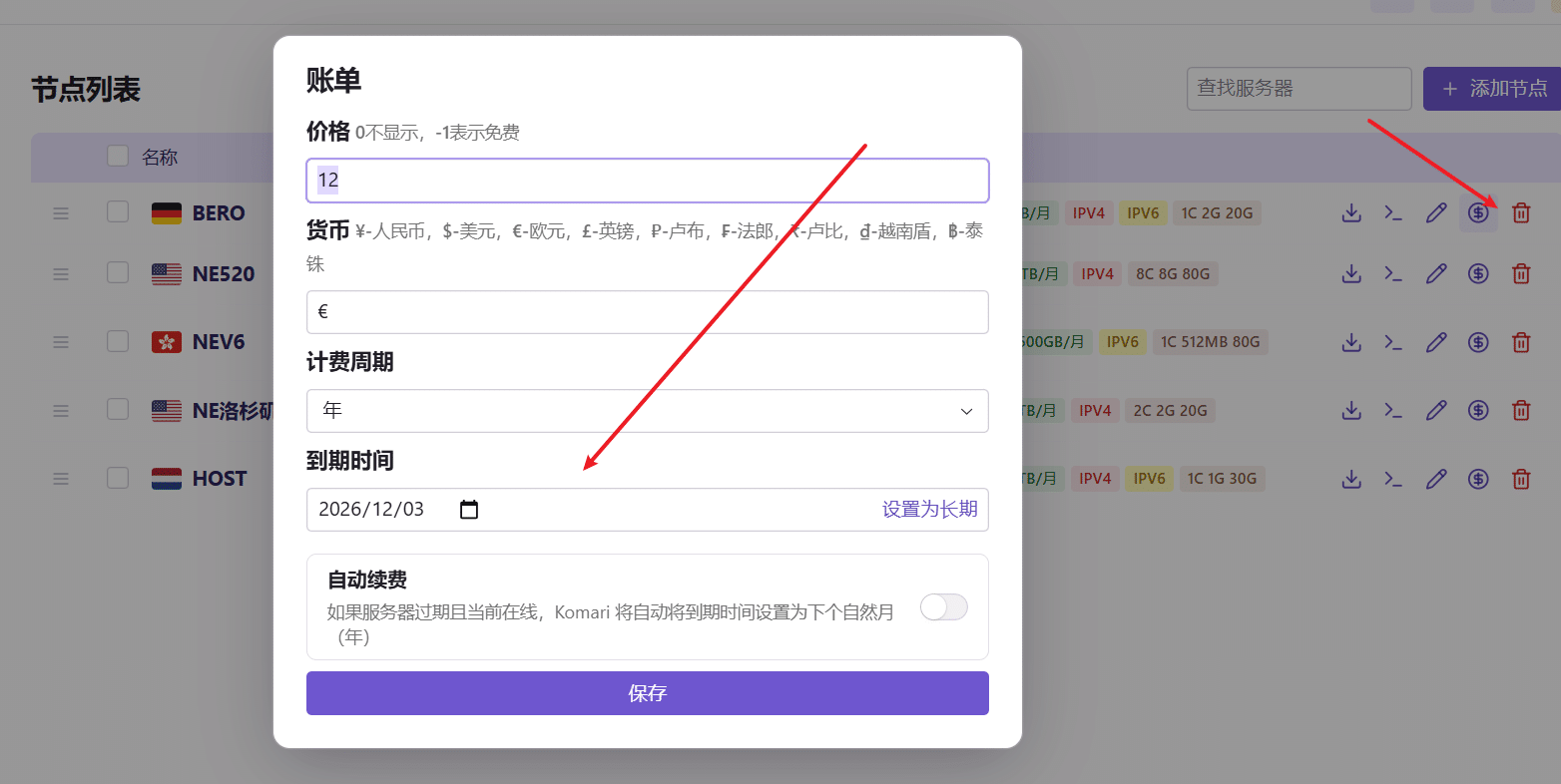
Task: Check the BERO node checkbox
Action: (118, 211)
